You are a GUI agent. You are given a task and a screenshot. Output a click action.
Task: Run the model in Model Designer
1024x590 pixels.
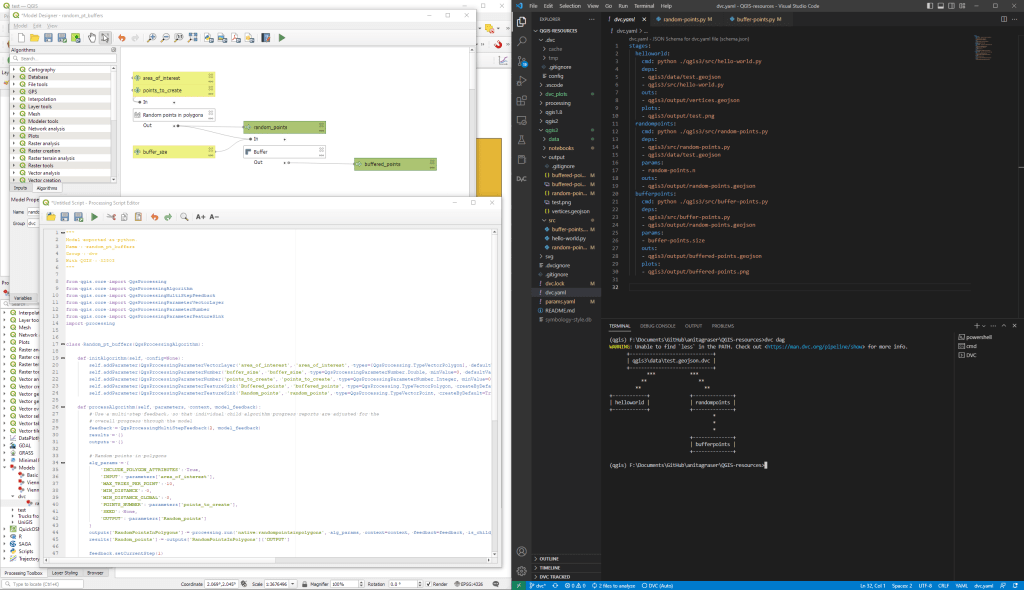click(281, 38)
